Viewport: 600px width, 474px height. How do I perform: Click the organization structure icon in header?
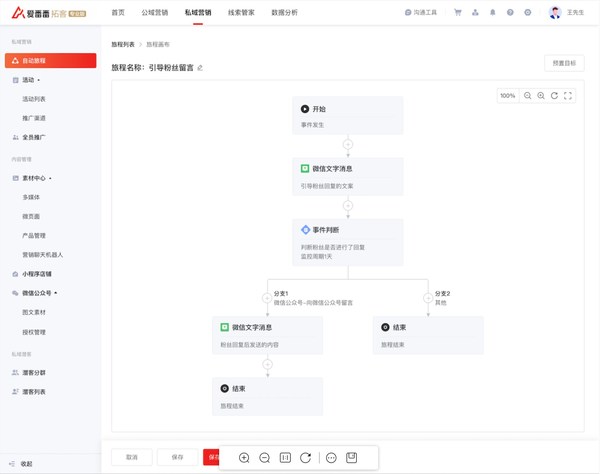click(x=476, y=13)
